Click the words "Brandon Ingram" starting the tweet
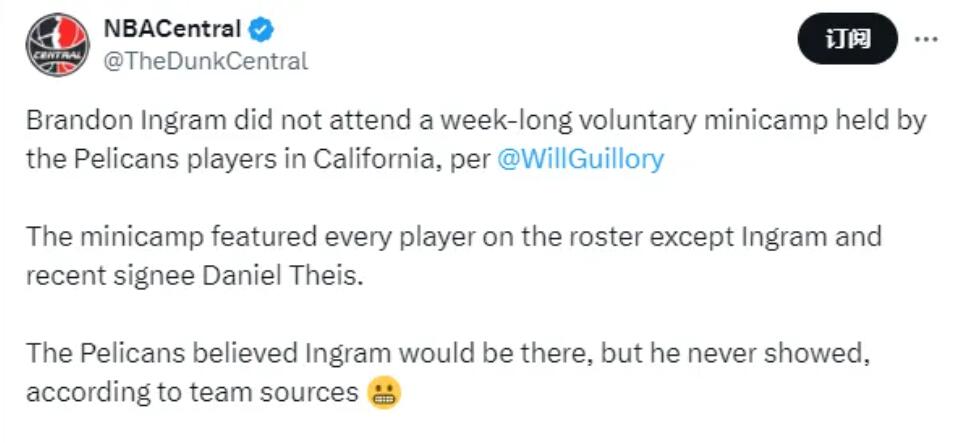Image resolution: width=956 pixels, height=443 pixels. [127, 122]
